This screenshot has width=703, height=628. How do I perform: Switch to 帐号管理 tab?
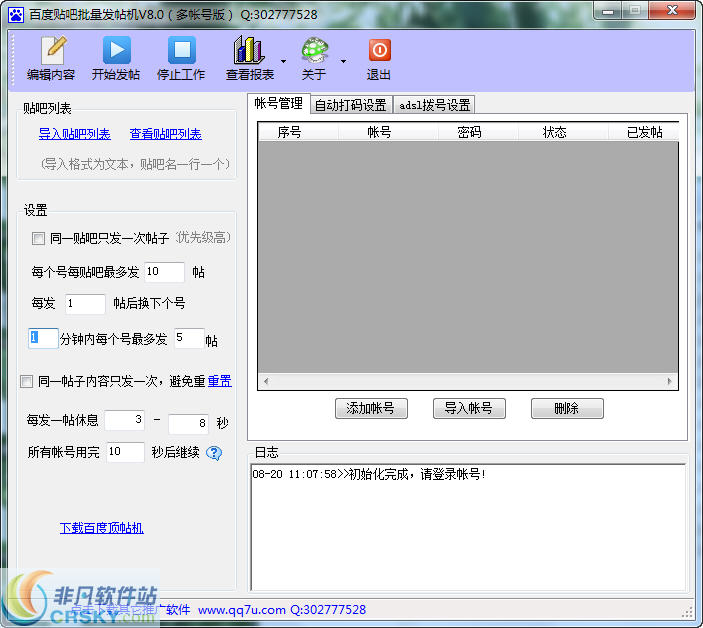coord(278,104)
